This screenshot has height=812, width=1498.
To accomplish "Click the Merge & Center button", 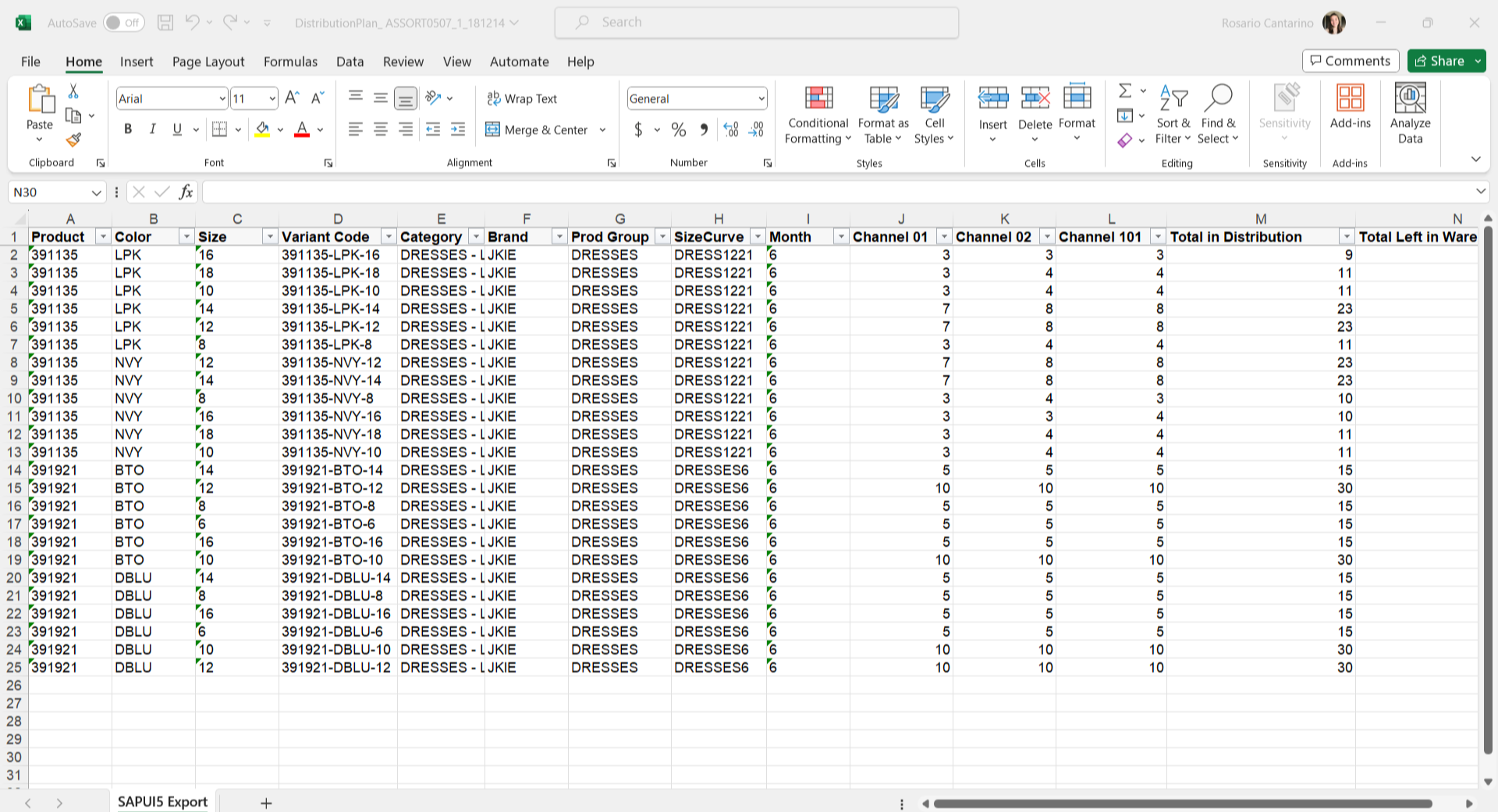I will click(538, 129).
